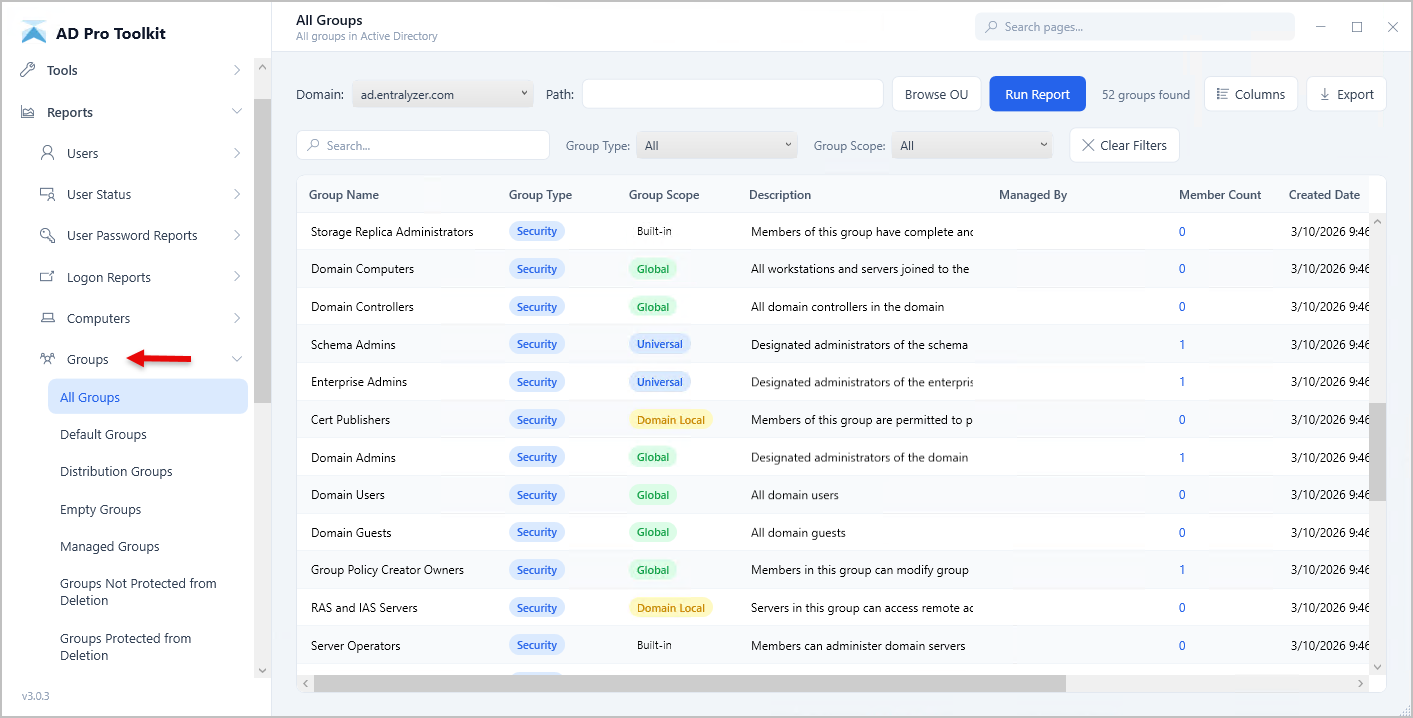
Task: Click the Run Report button
Action: pos(1037,94)
